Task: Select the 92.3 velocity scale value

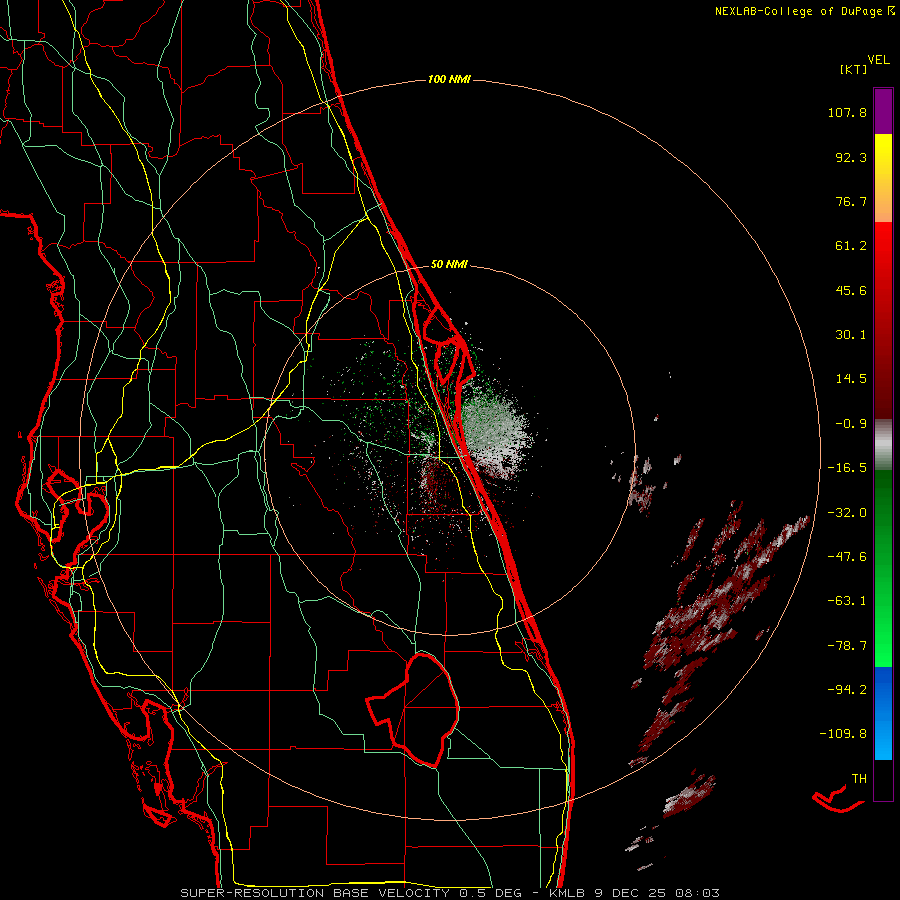Action: pyautogui.click(x=851, y=157)
